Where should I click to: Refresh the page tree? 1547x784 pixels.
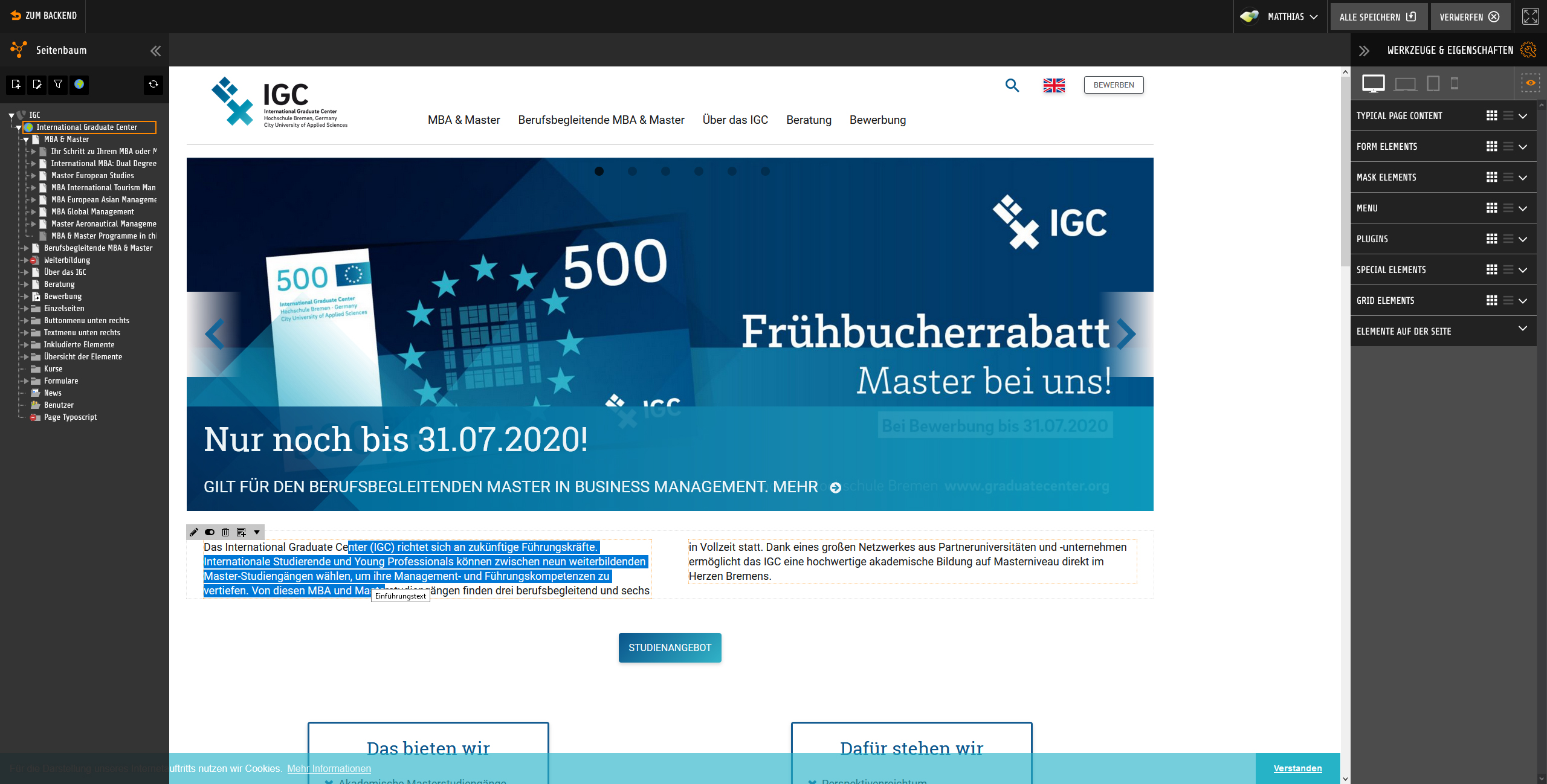coord(153,85)
